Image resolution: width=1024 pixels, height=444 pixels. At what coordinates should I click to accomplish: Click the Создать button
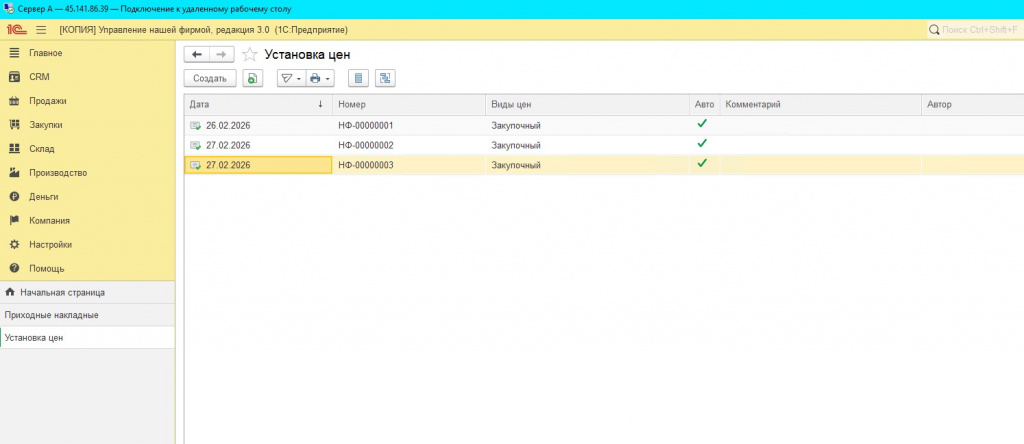210,78
